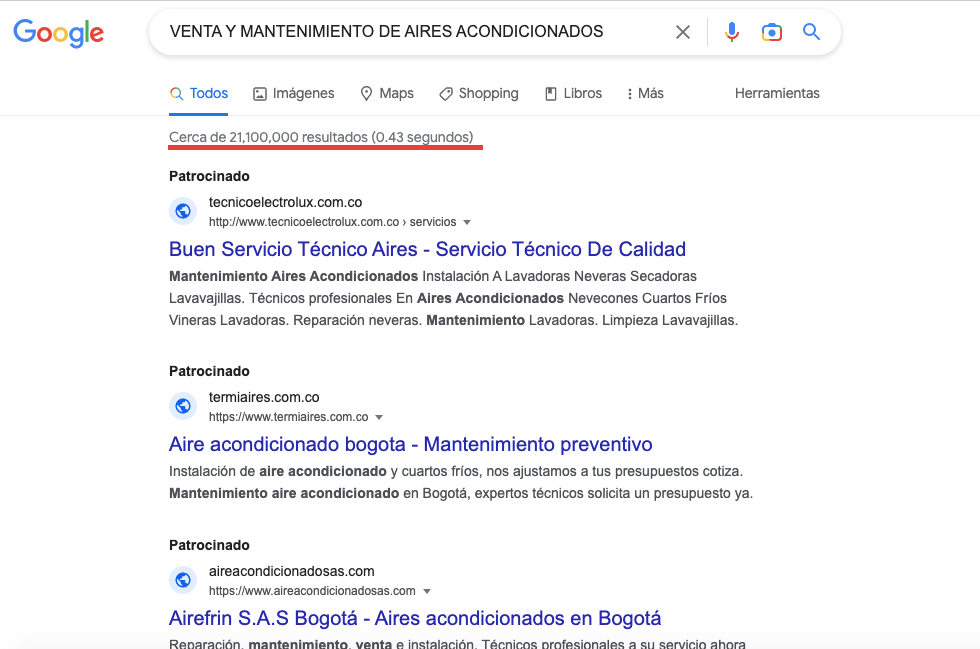Submit search with the magnifying glass icon
Image resolution: width=980 pixels, height=649 pixels.
(x=811, y=32)
